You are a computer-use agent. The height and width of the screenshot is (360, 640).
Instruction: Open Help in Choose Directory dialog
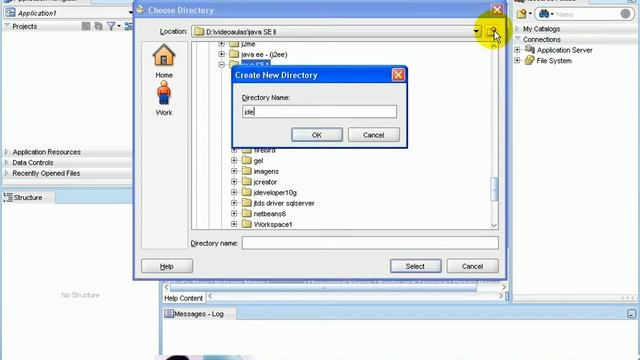pos(167,266)
